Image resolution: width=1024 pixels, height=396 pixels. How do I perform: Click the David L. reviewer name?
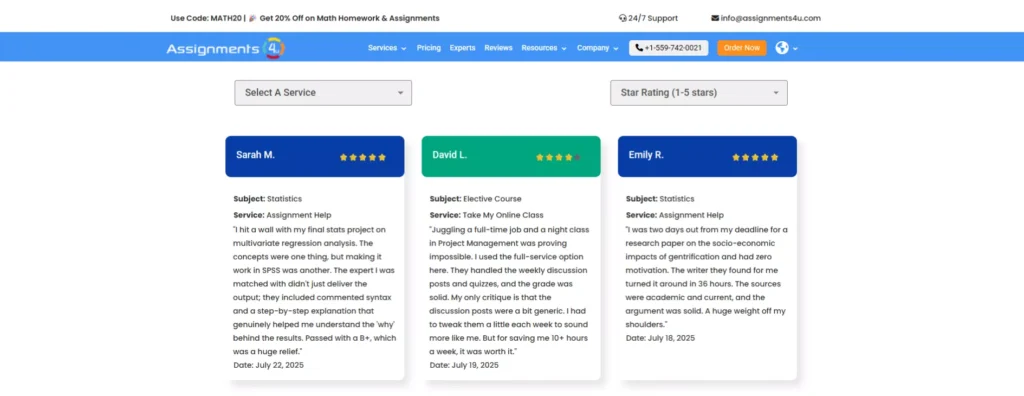[x=449, y=155]
